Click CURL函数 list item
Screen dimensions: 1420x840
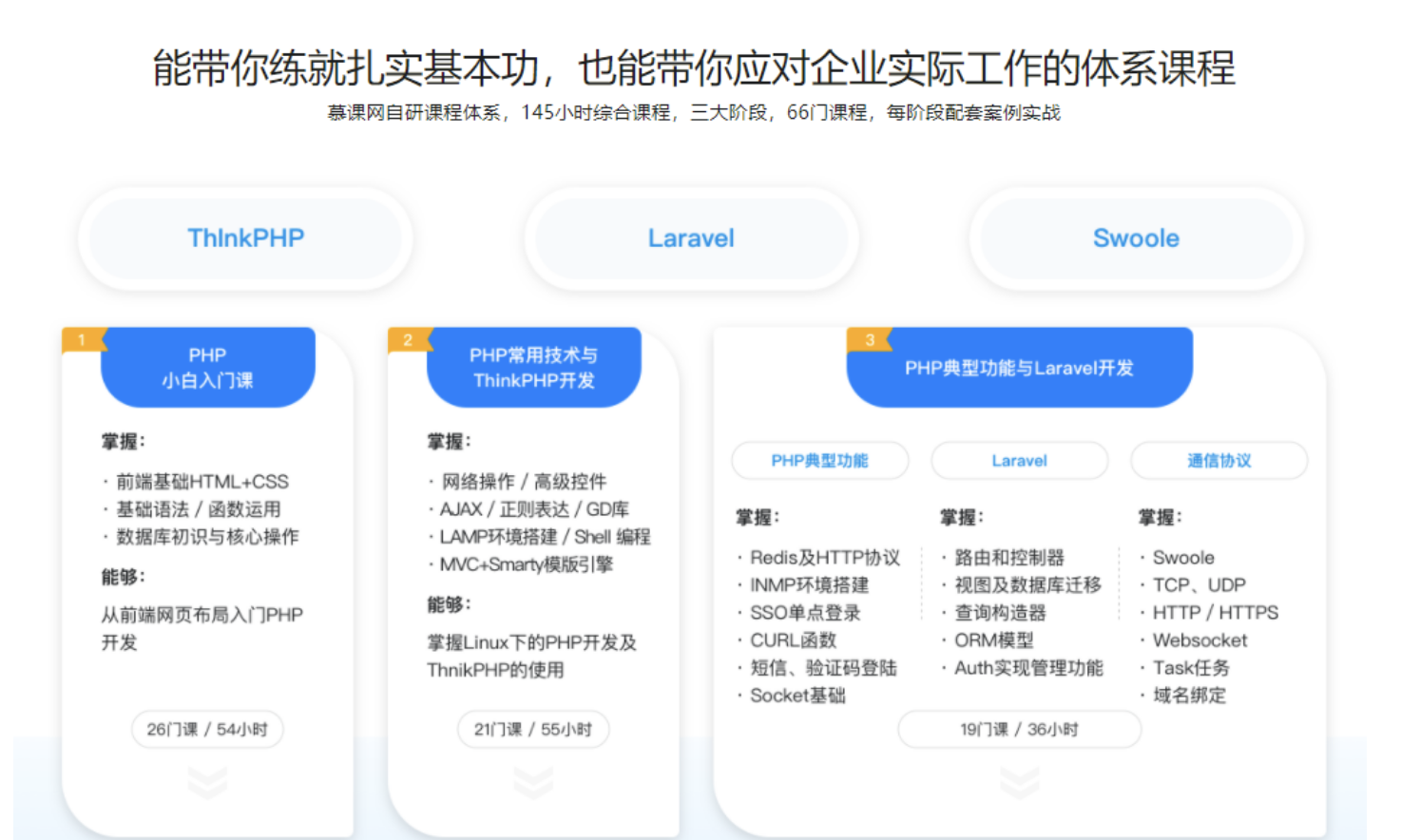(x=794, y=640)
